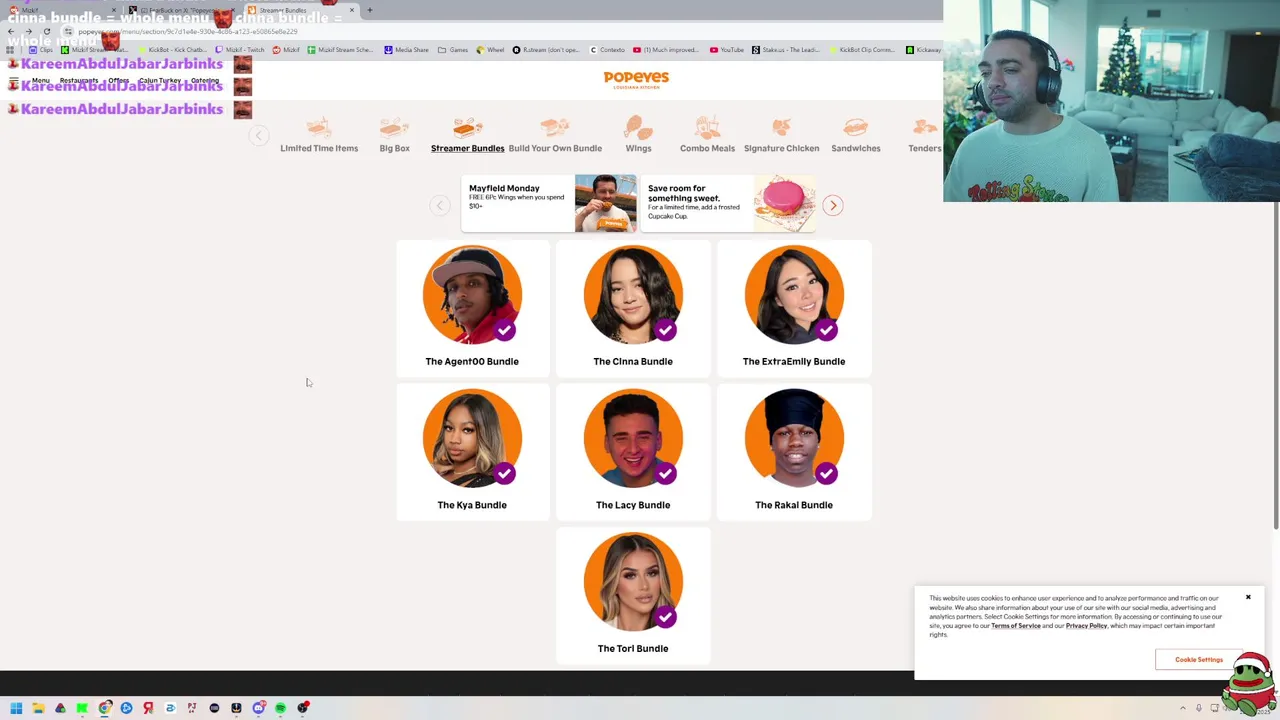Close the cookie consent banner
The image size is (1280, 720).
pyautogui.click(x=1248, y=597)
